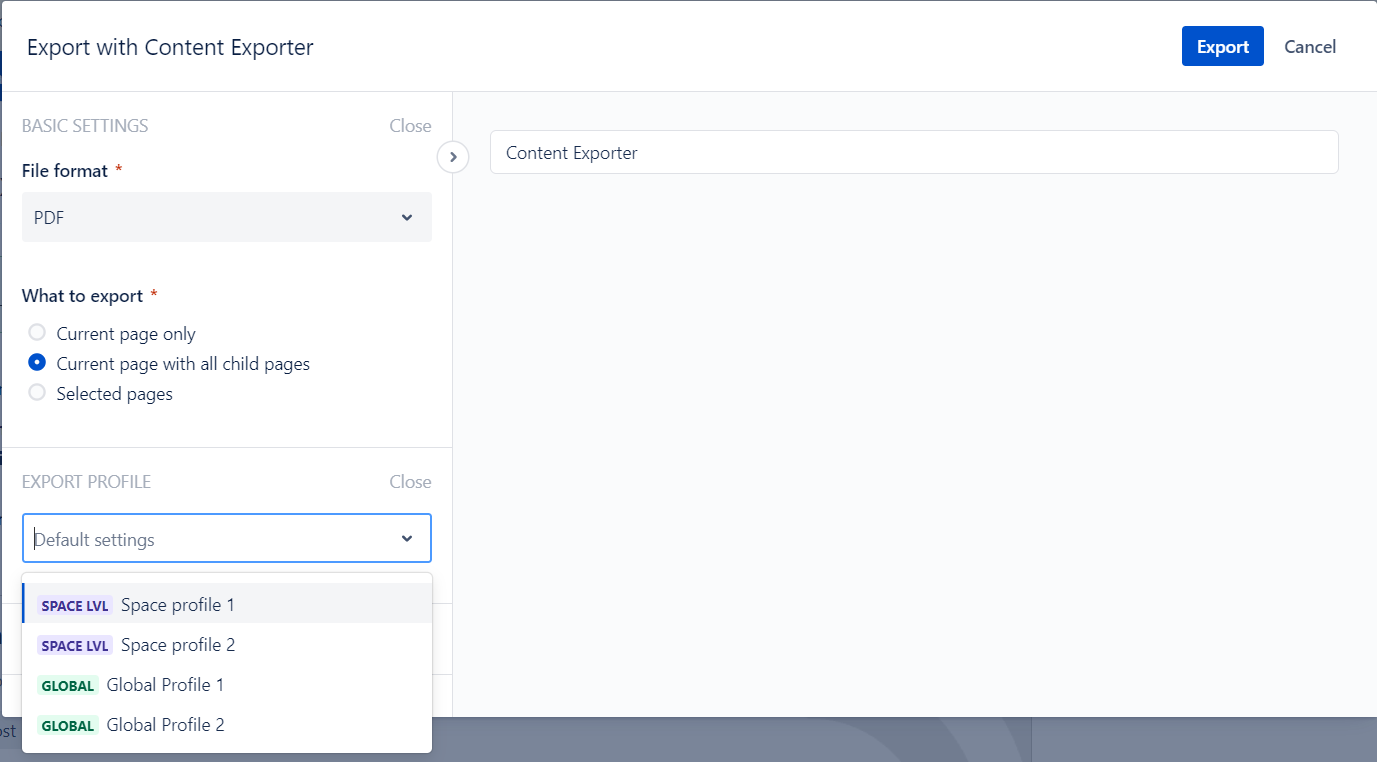Pick Global Profile 2 from the list
The image size is (1377, 762).
[165, 725]
